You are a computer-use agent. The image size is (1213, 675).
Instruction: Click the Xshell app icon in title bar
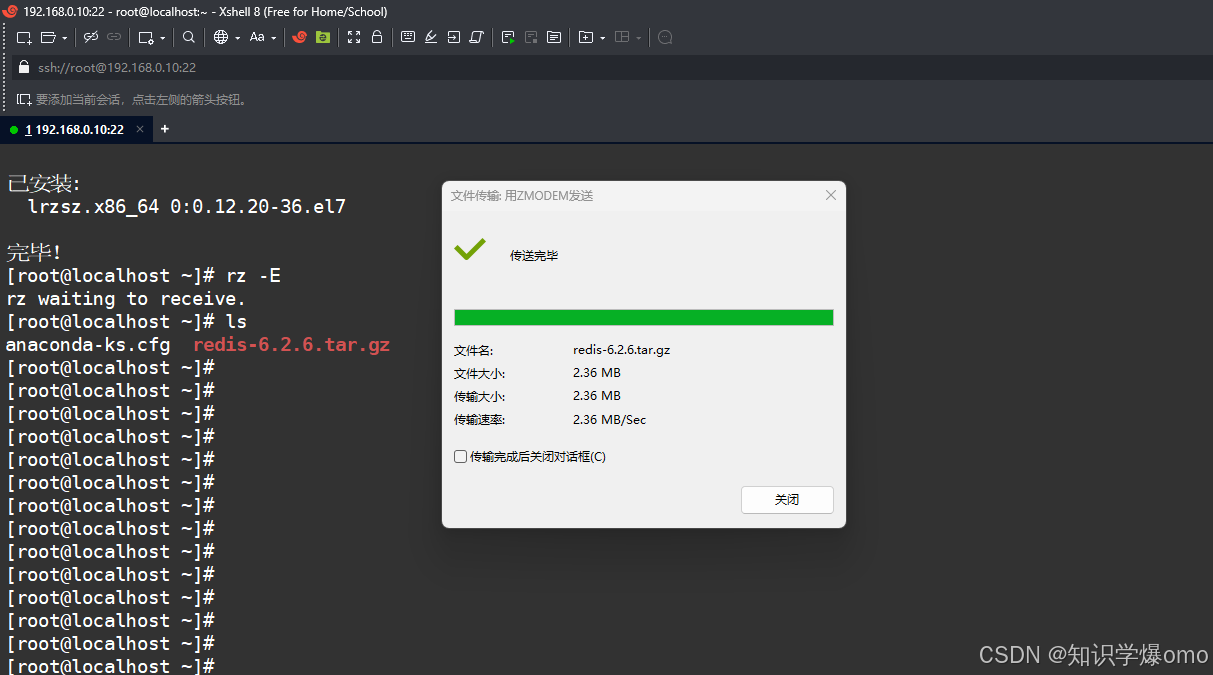point(11,12)
